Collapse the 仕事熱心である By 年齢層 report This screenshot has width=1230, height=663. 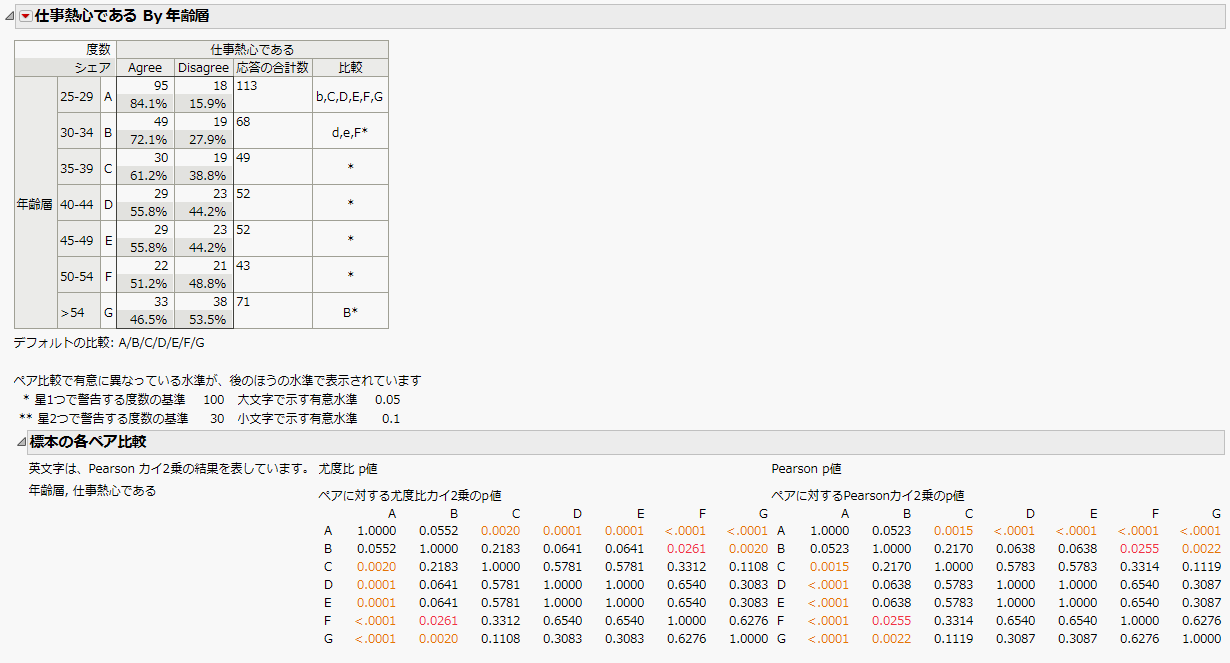8,15
